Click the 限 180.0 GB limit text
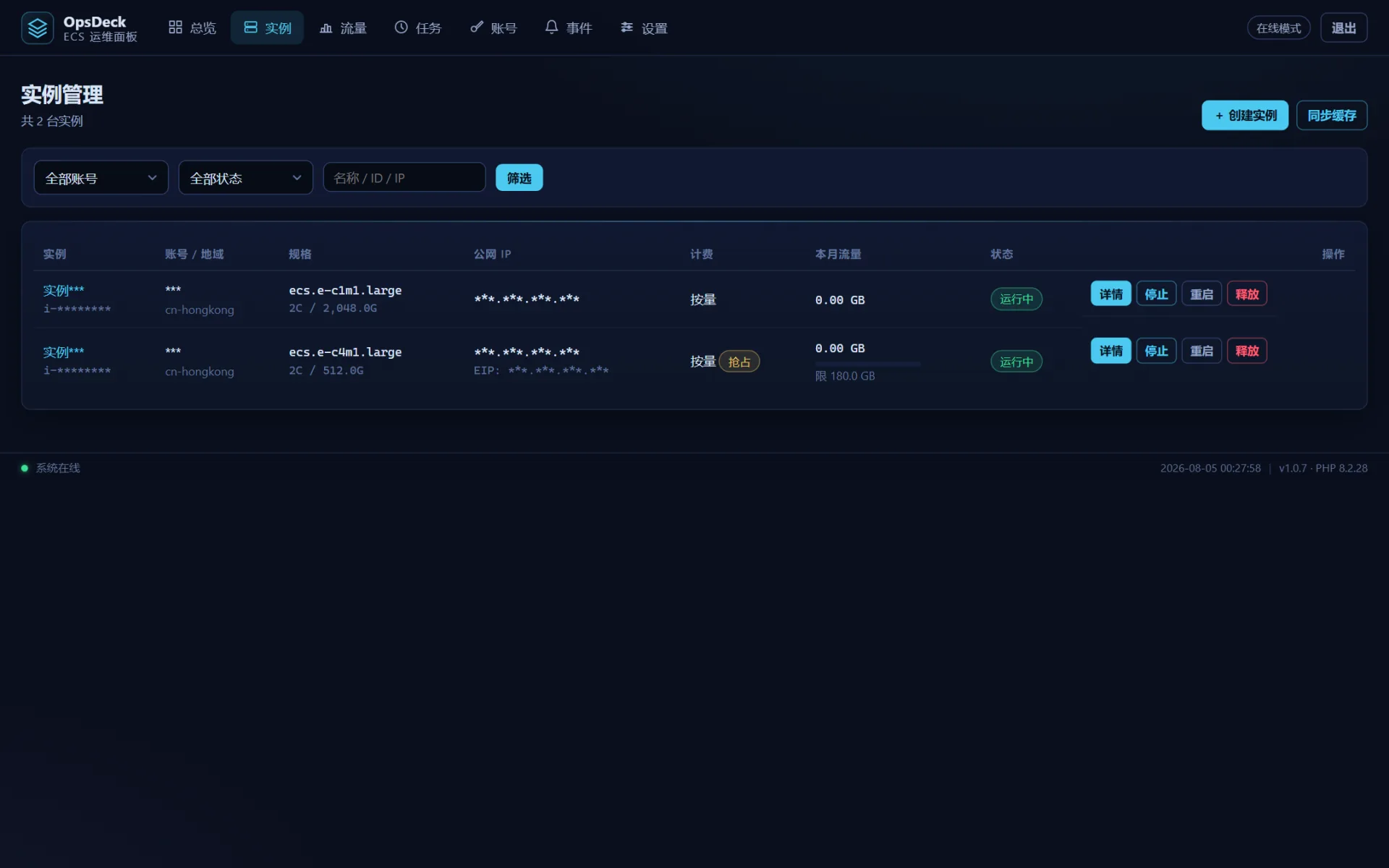 845,376
